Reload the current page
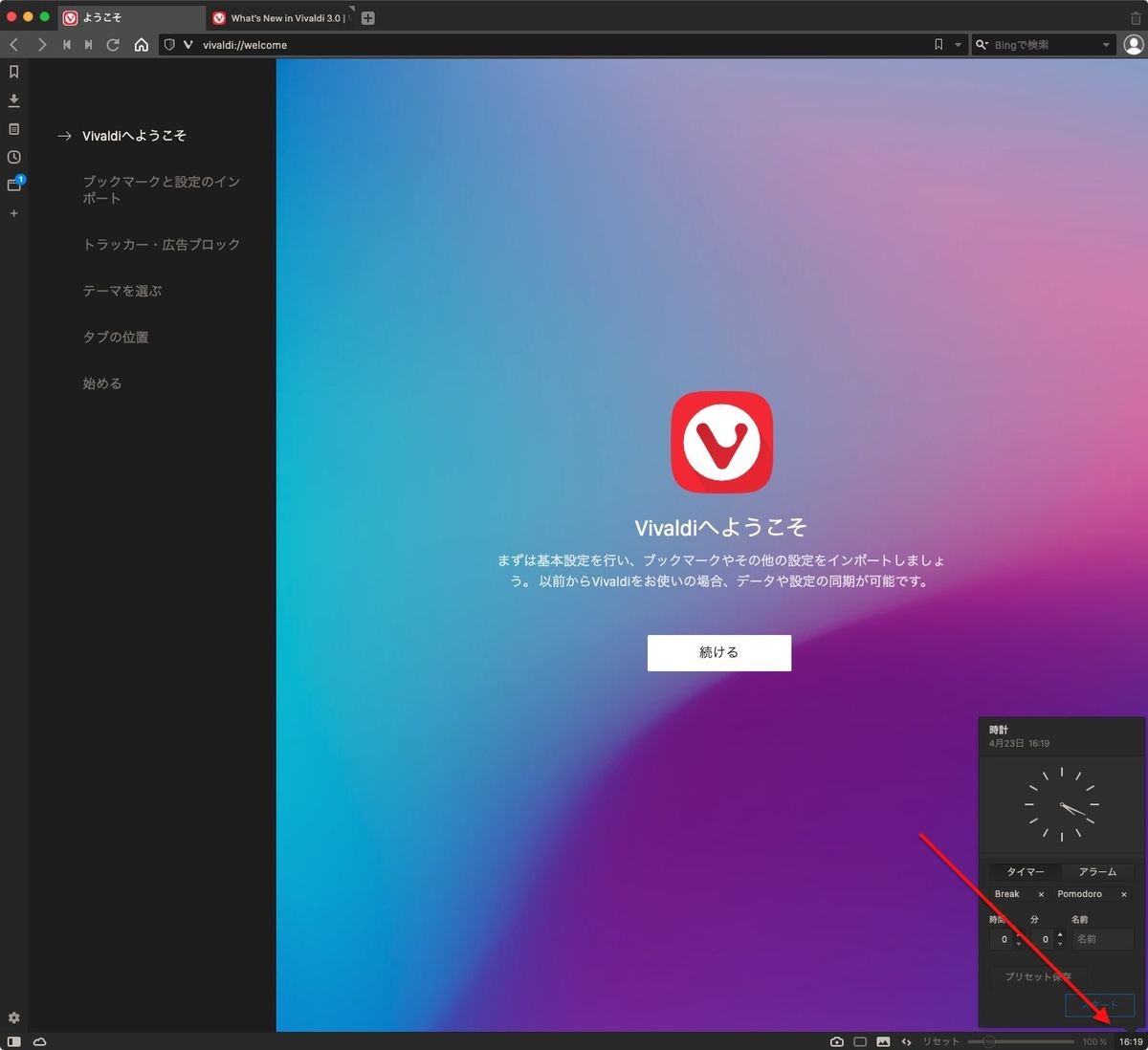 click(113, 45)
